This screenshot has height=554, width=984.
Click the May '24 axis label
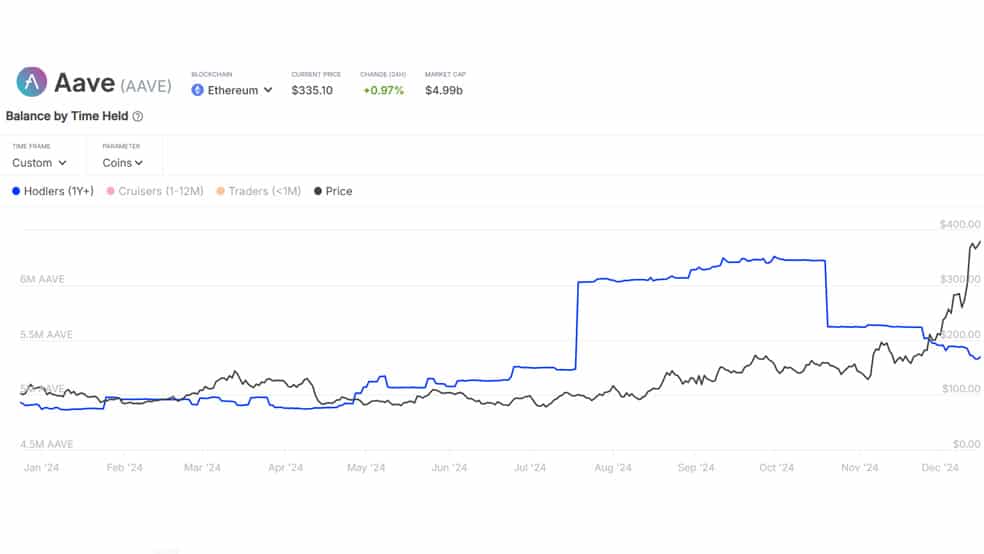(366, 467)
